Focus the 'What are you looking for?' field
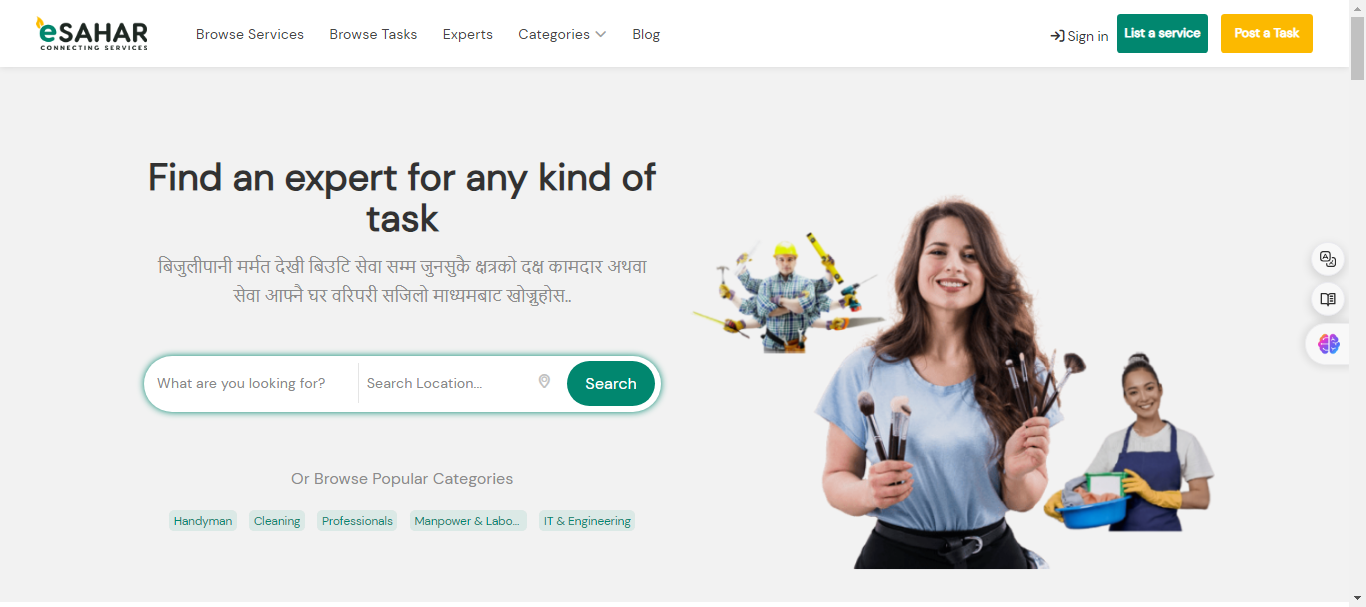This screenshot has width=1366, height=607. point(252,383)
